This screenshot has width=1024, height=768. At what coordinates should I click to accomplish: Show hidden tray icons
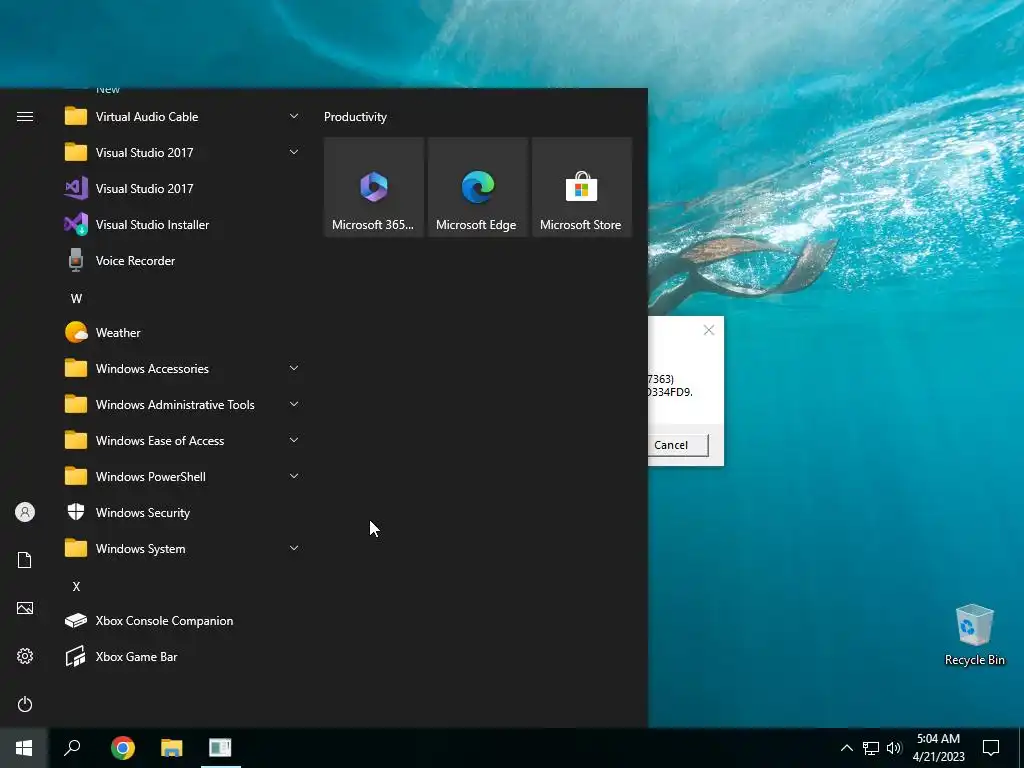(x=846, y=748)
